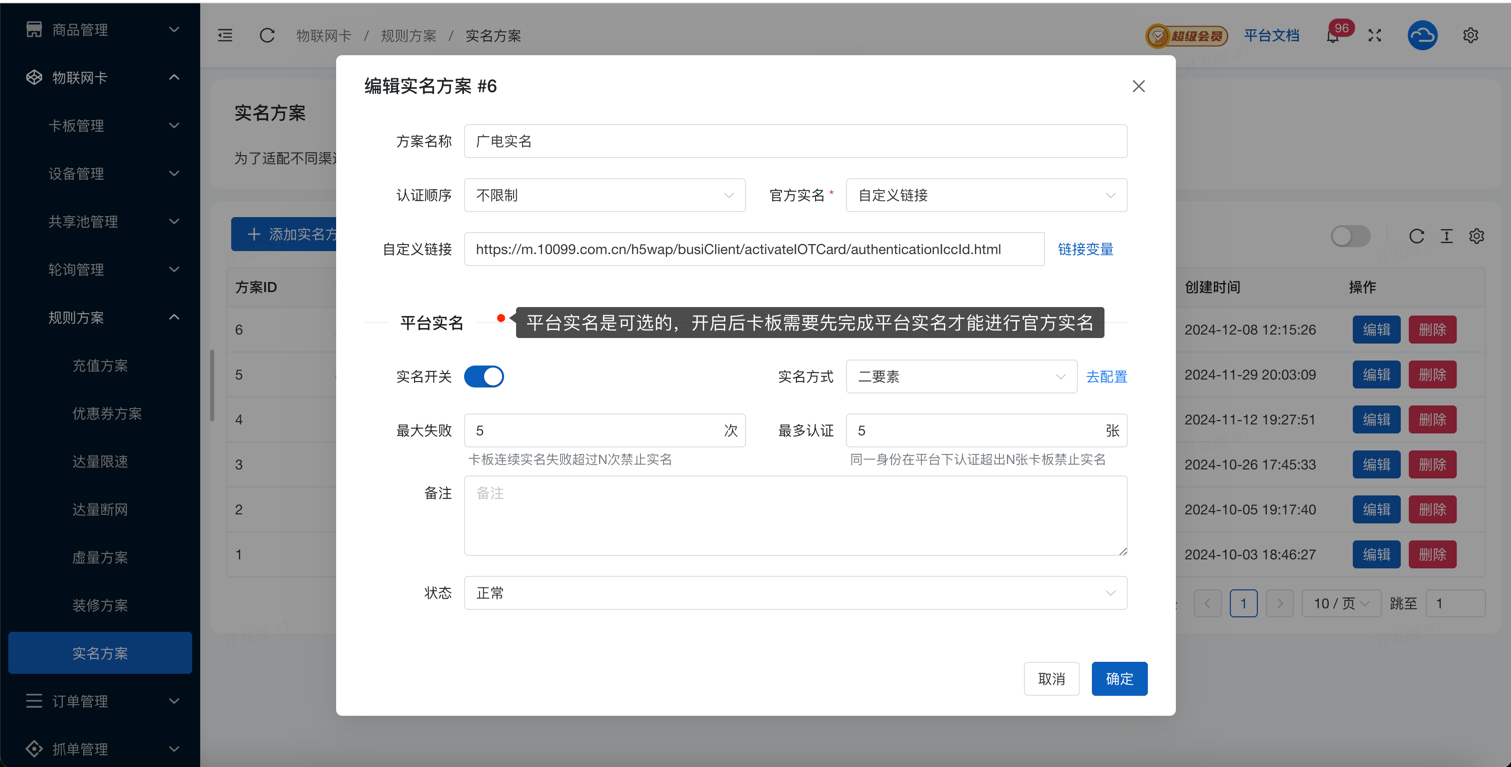1511x767 pixels.
Task: Open the notifications bell icon
Action: click(1333, 36)
